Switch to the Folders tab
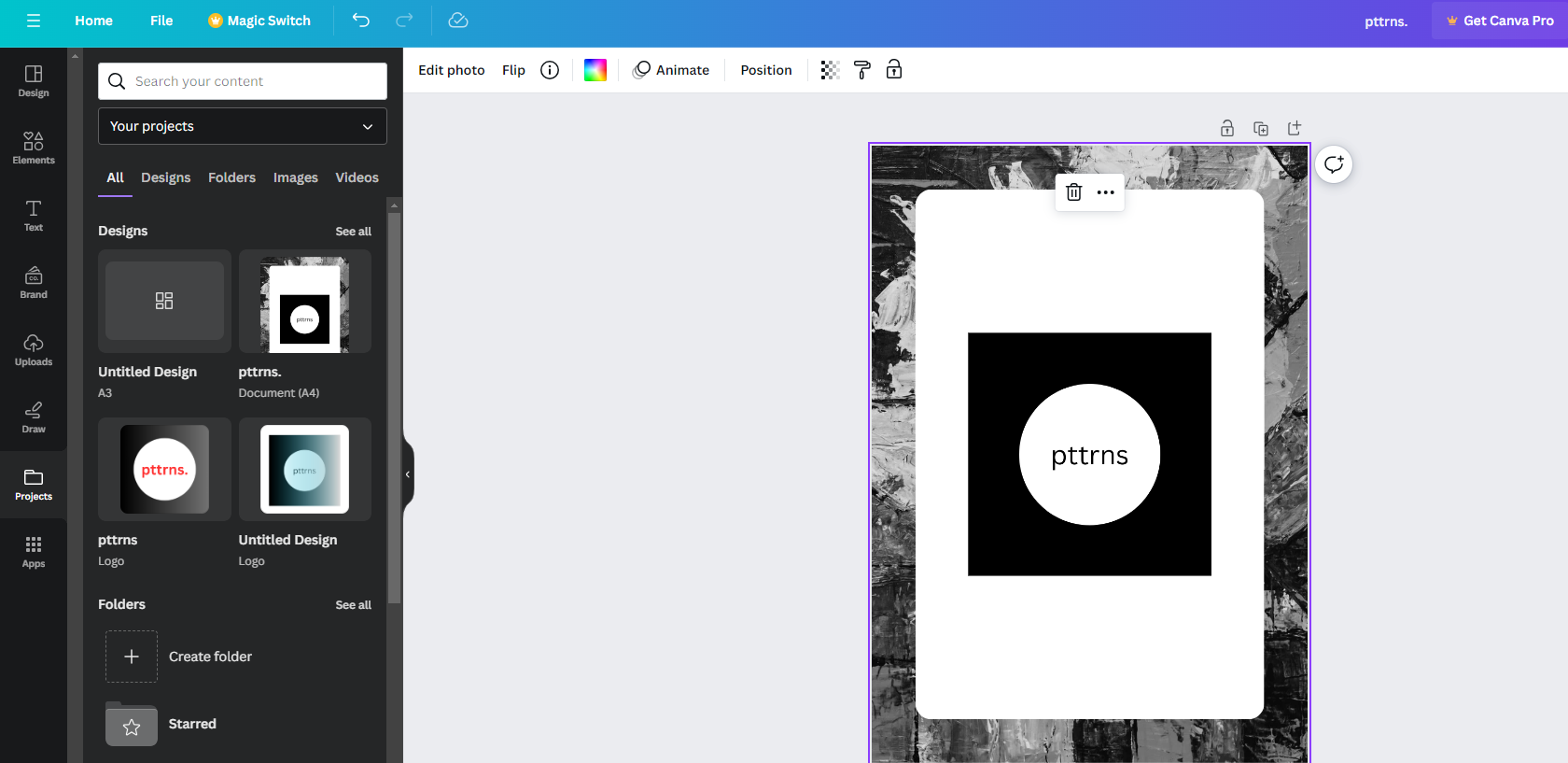This screenshot has width=1568, height=763. tap(231, 177)
